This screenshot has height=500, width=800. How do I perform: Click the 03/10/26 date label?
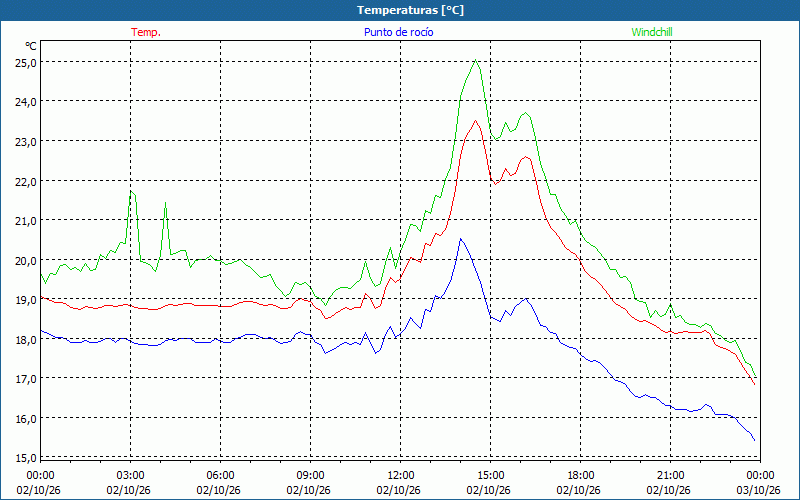759,490
